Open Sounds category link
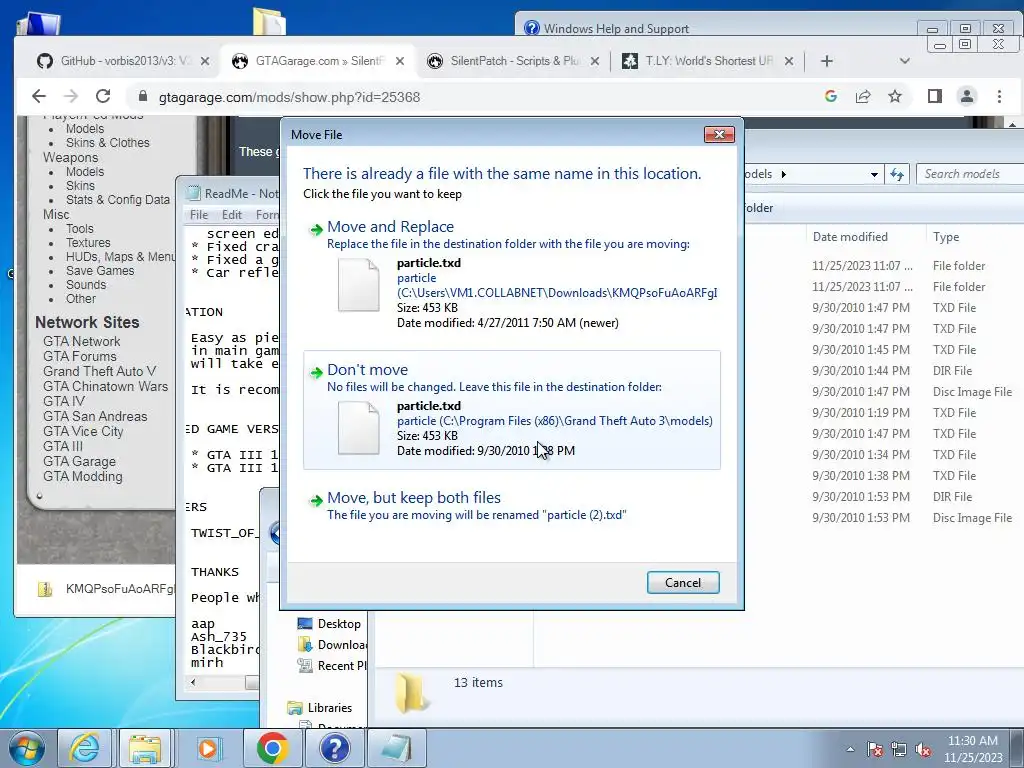The height and width of the screenshot is (768, 1024). point(86,285)
